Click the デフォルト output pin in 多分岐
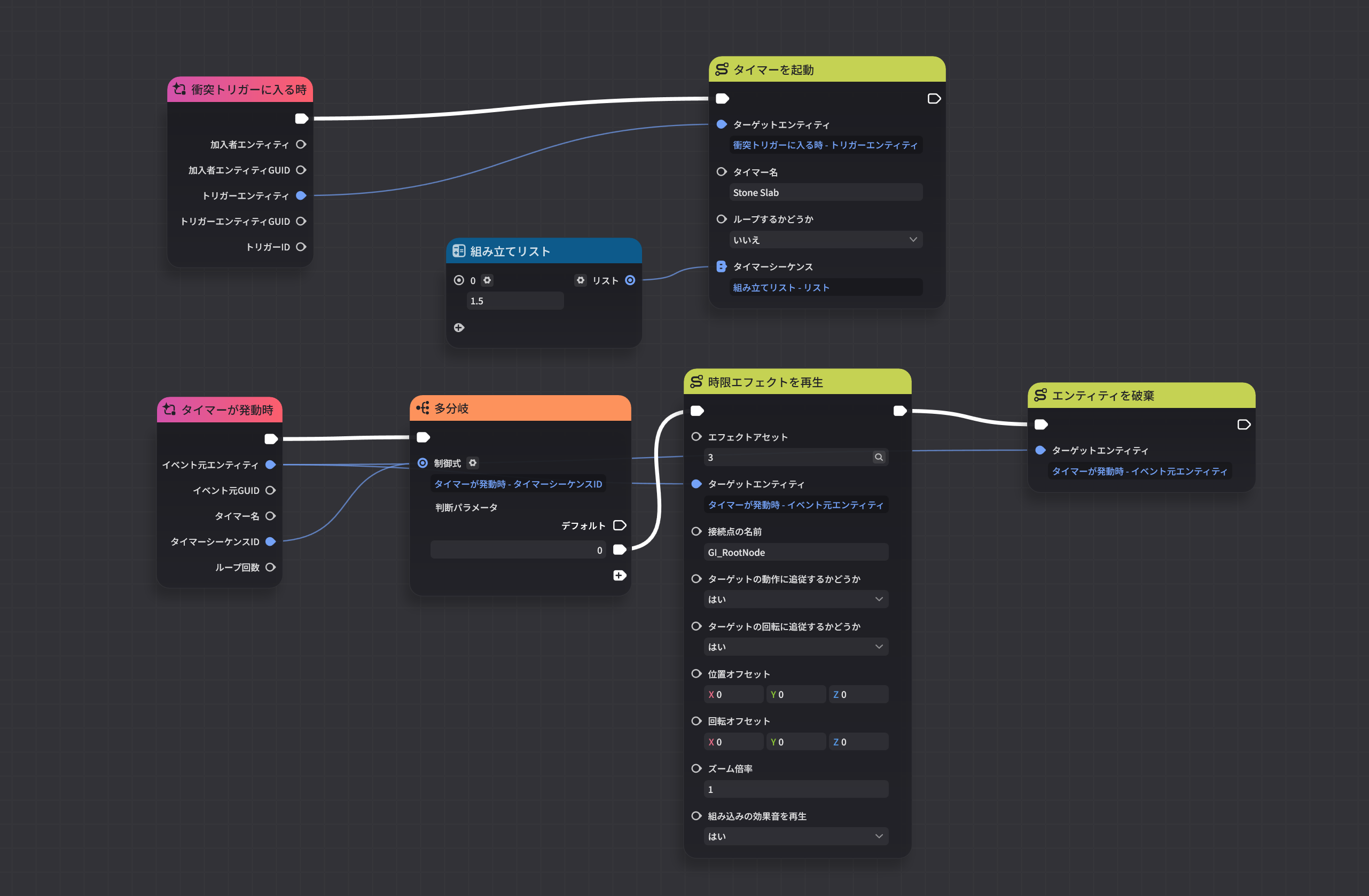This screenshot has width=1369, height=896. click(620, 525)
